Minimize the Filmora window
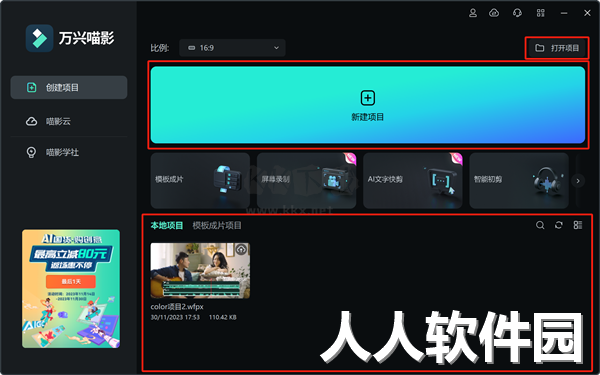 click(x=564, y=13)
